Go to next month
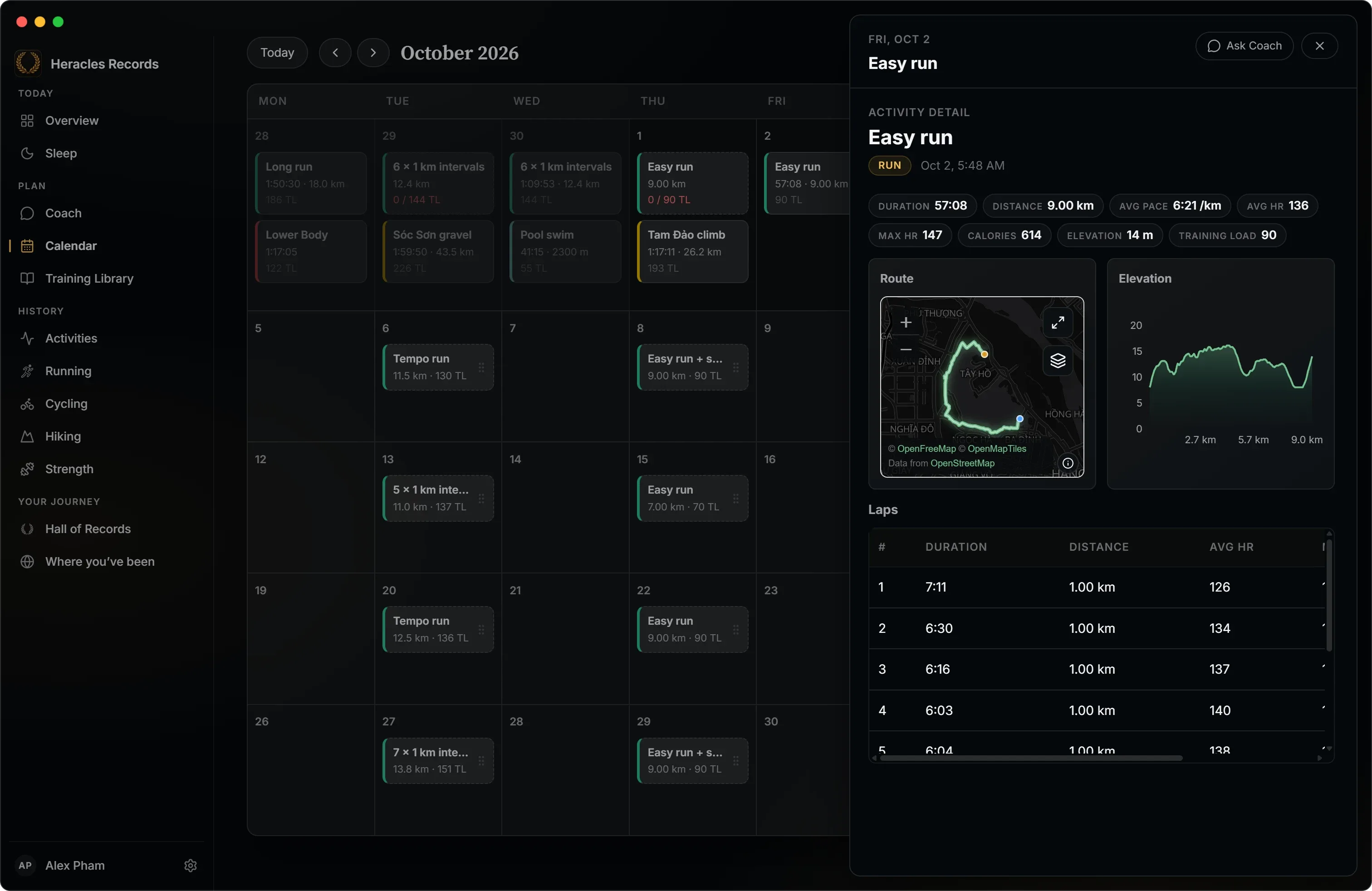 coord(373,53)
